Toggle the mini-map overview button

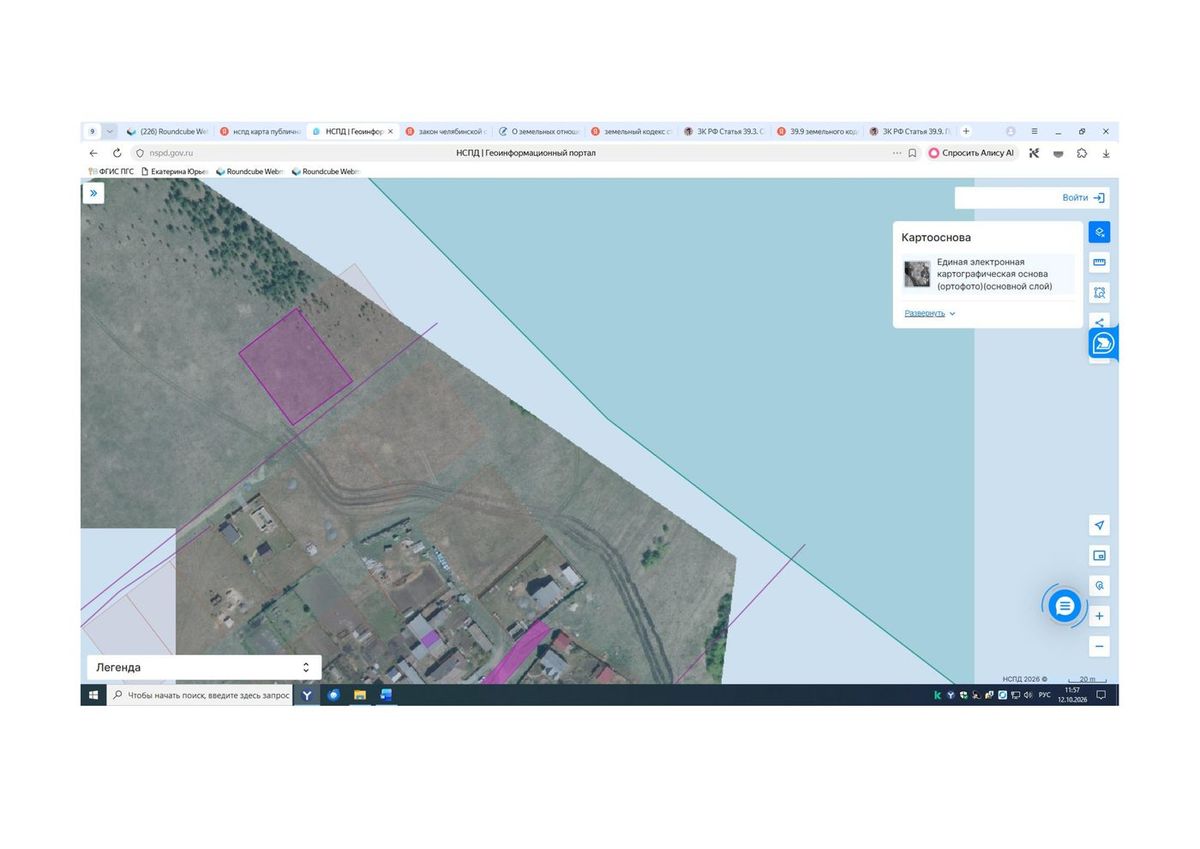tap(1099, 555)
